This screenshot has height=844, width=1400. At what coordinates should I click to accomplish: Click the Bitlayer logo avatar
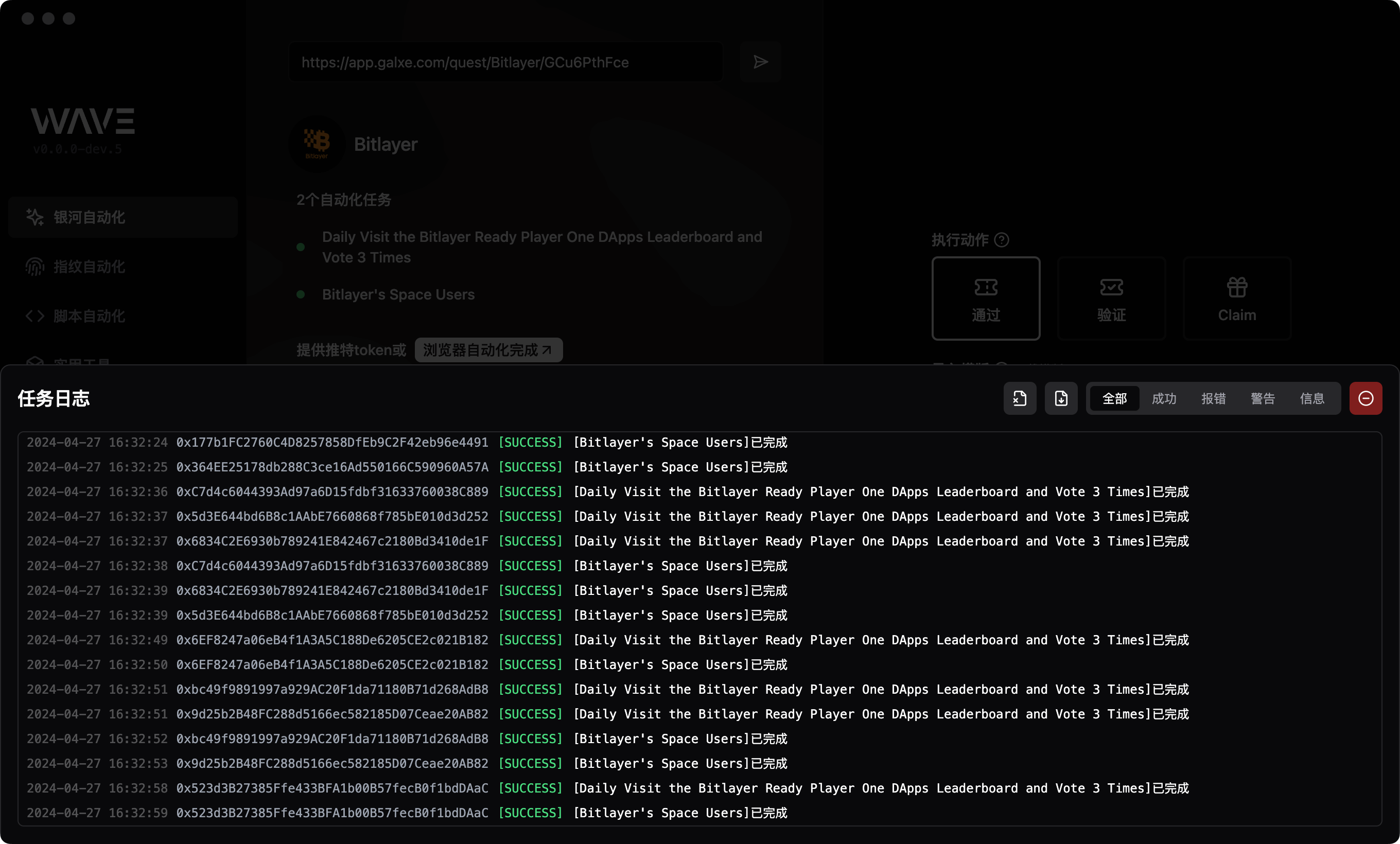coord(317,144)
